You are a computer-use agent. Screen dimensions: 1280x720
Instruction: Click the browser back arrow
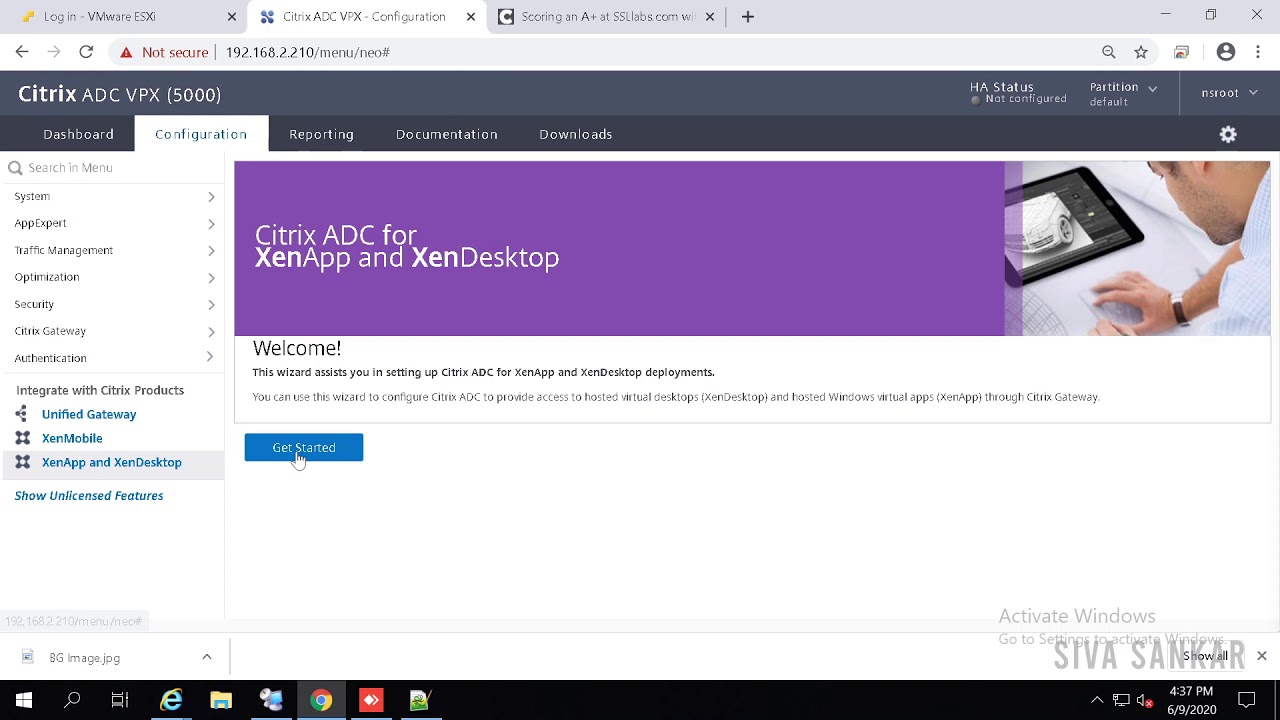22,52
